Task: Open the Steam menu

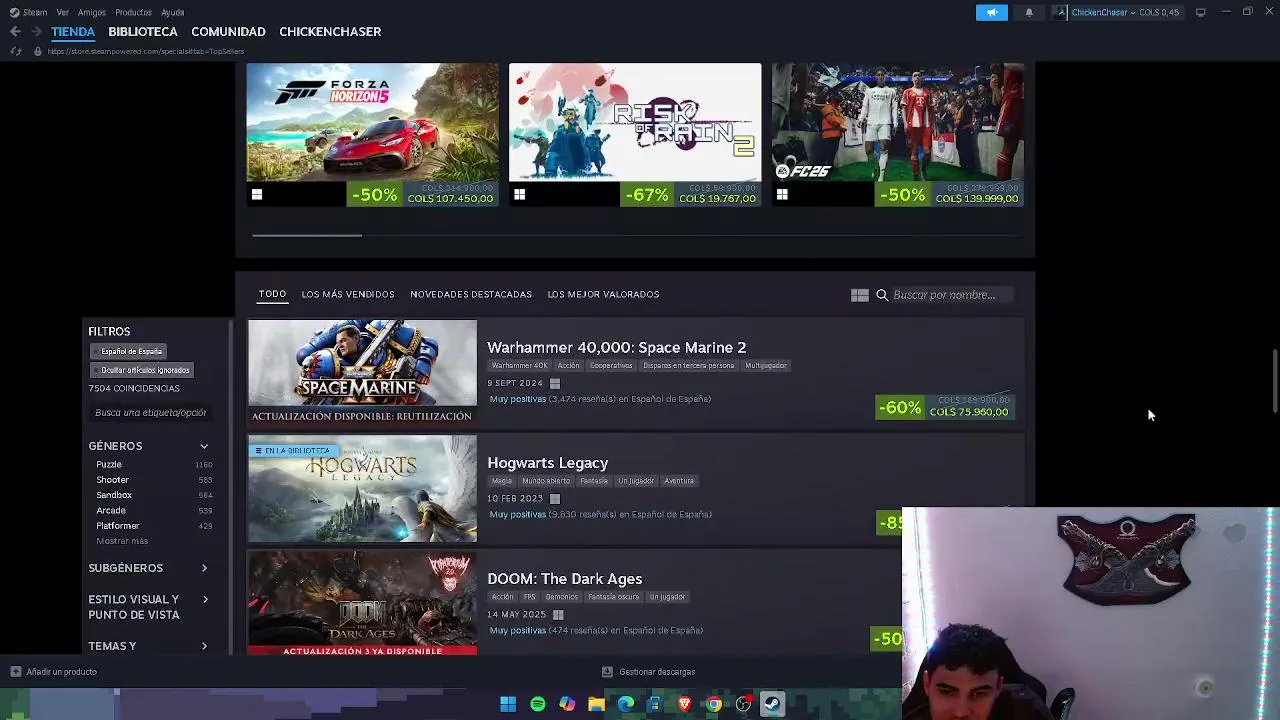Action: tap(35, 12)
